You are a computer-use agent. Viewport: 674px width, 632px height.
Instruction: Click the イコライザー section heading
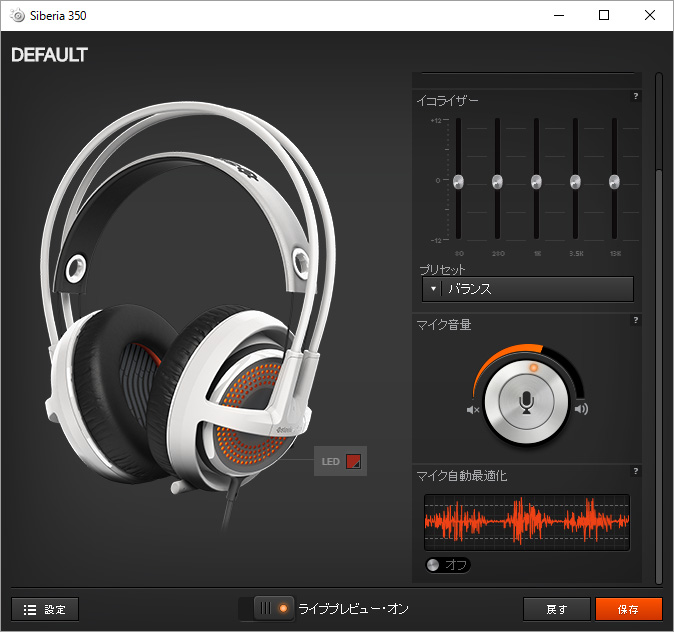pyautogui.click(x=447, y=101)
